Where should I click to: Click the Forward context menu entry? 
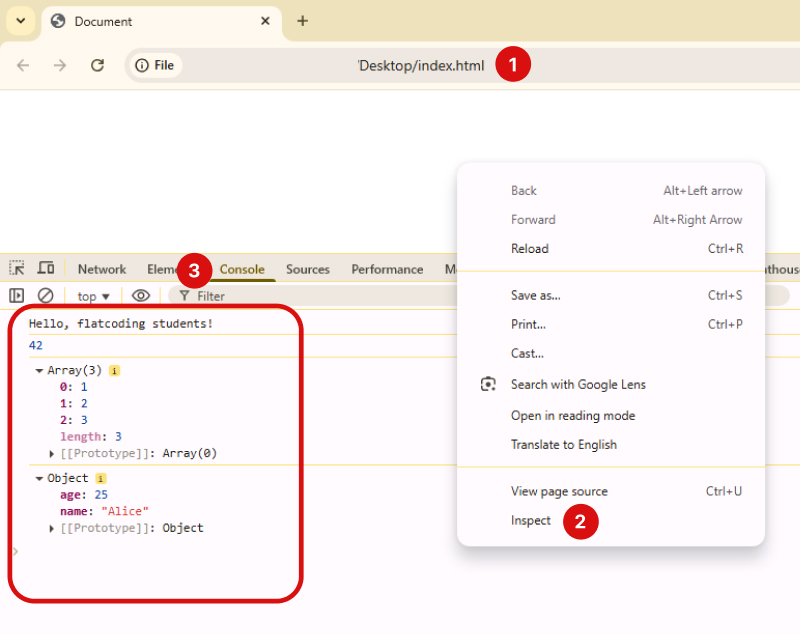point(611,220)
